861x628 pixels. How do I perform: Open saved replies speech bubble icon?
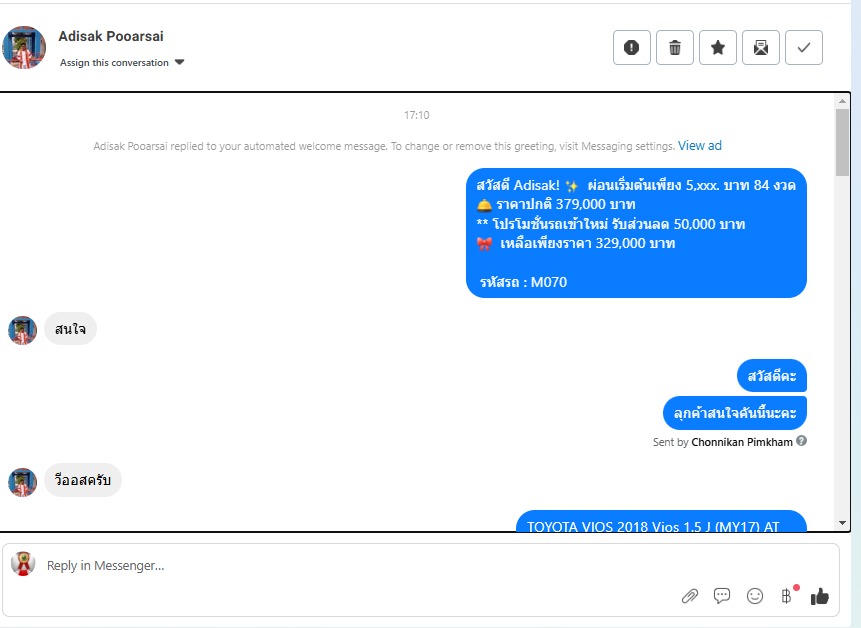pyautogui.click(x=722, y=596)
